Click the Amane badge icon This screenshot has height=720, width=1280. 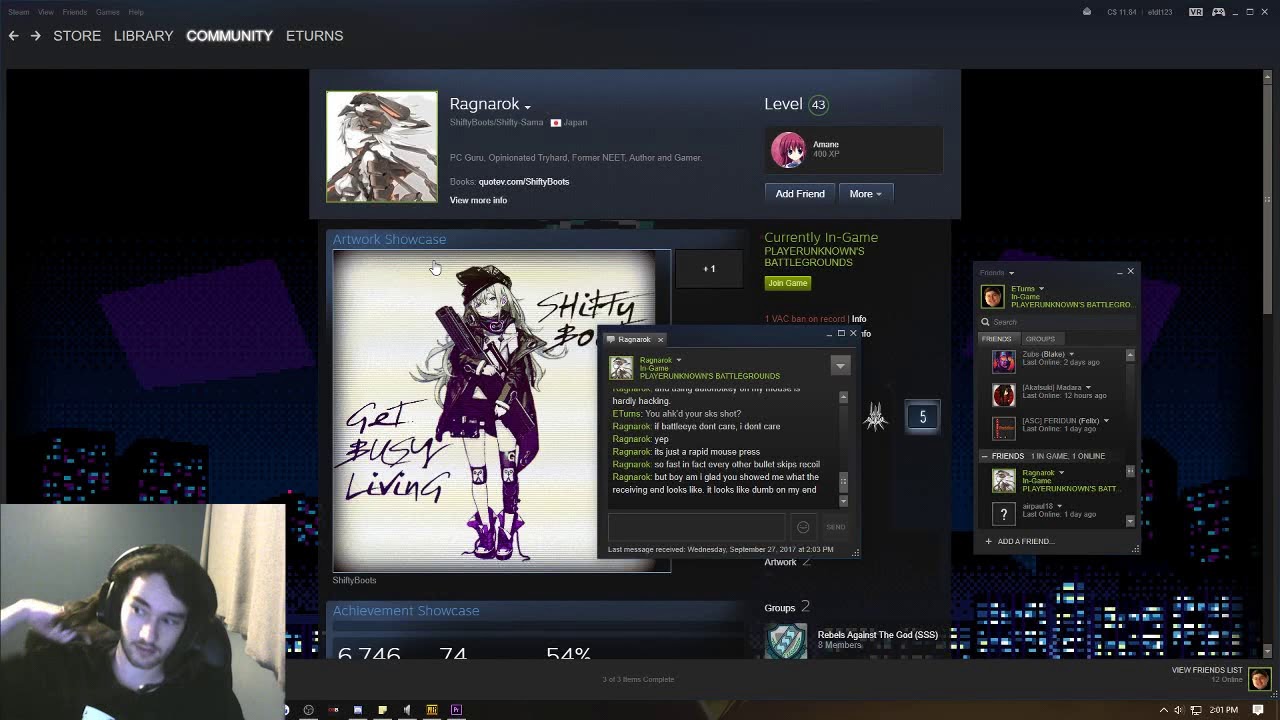(x=788, y=150)
